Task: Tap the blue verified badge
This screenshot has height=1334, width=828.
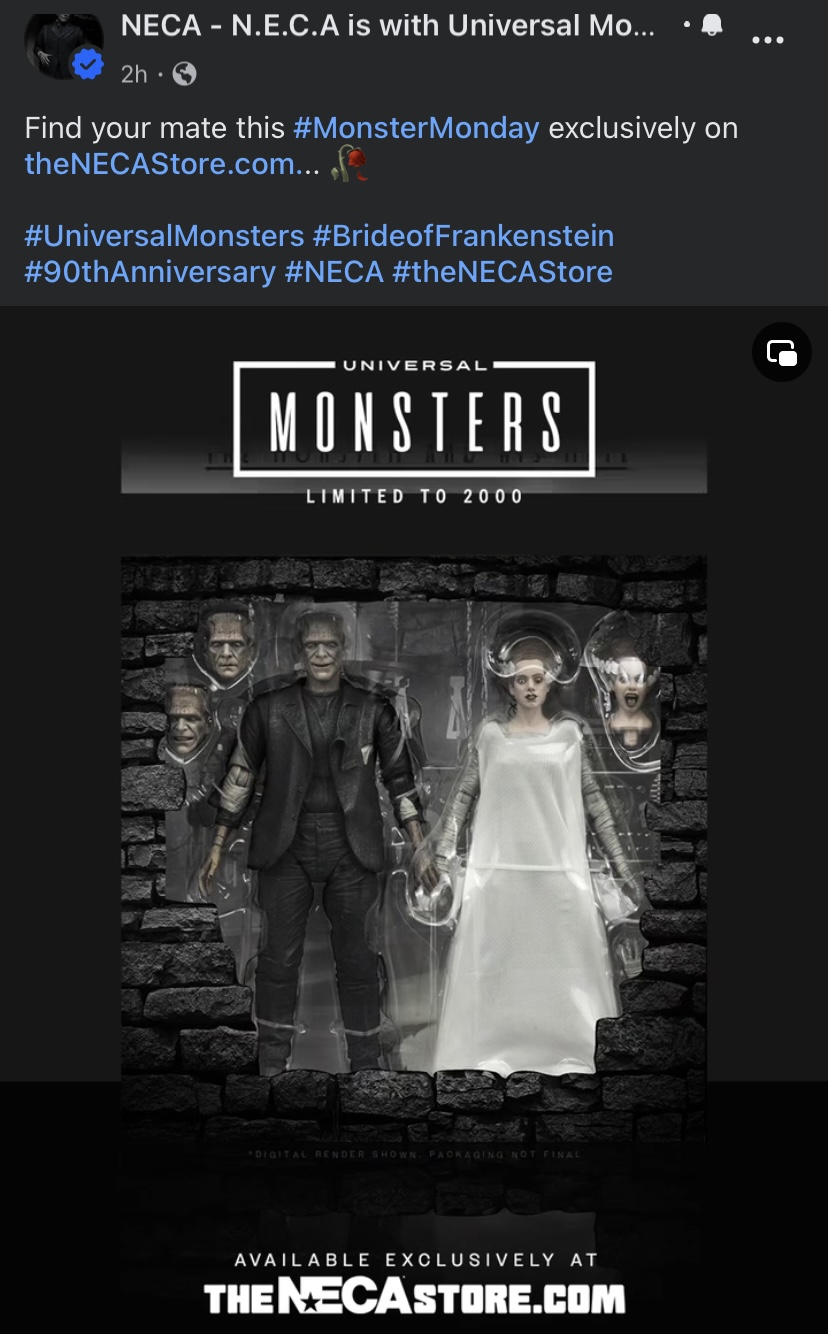Action: tap(88, 65)
